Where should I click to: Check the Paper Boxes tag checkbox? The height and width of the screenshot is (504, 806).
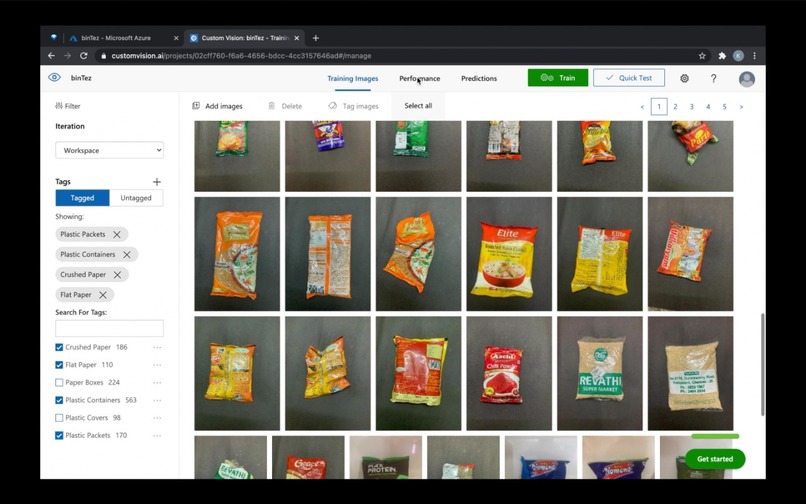59,383
